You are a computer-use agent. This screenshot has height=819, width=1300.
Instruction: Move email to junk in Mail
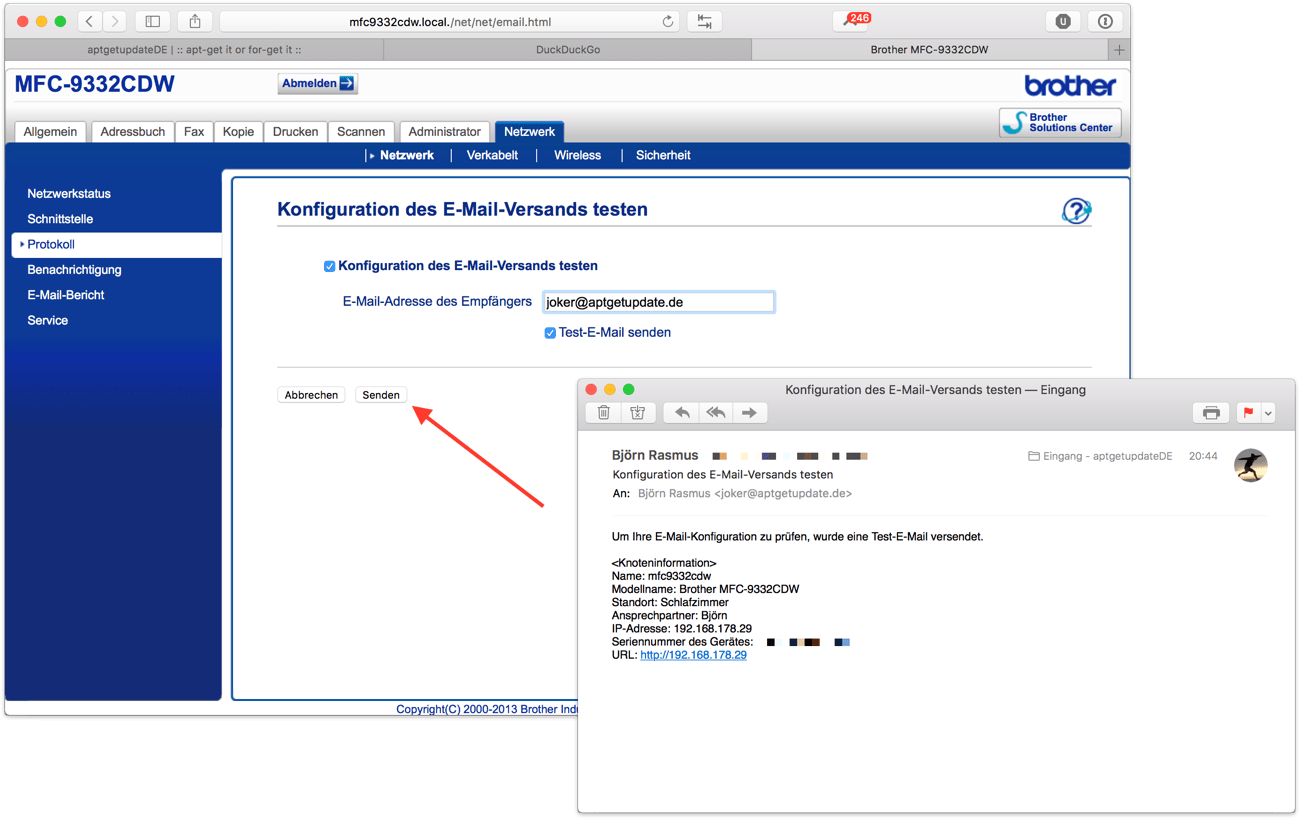pyautogui.click(x=637, y=413)
